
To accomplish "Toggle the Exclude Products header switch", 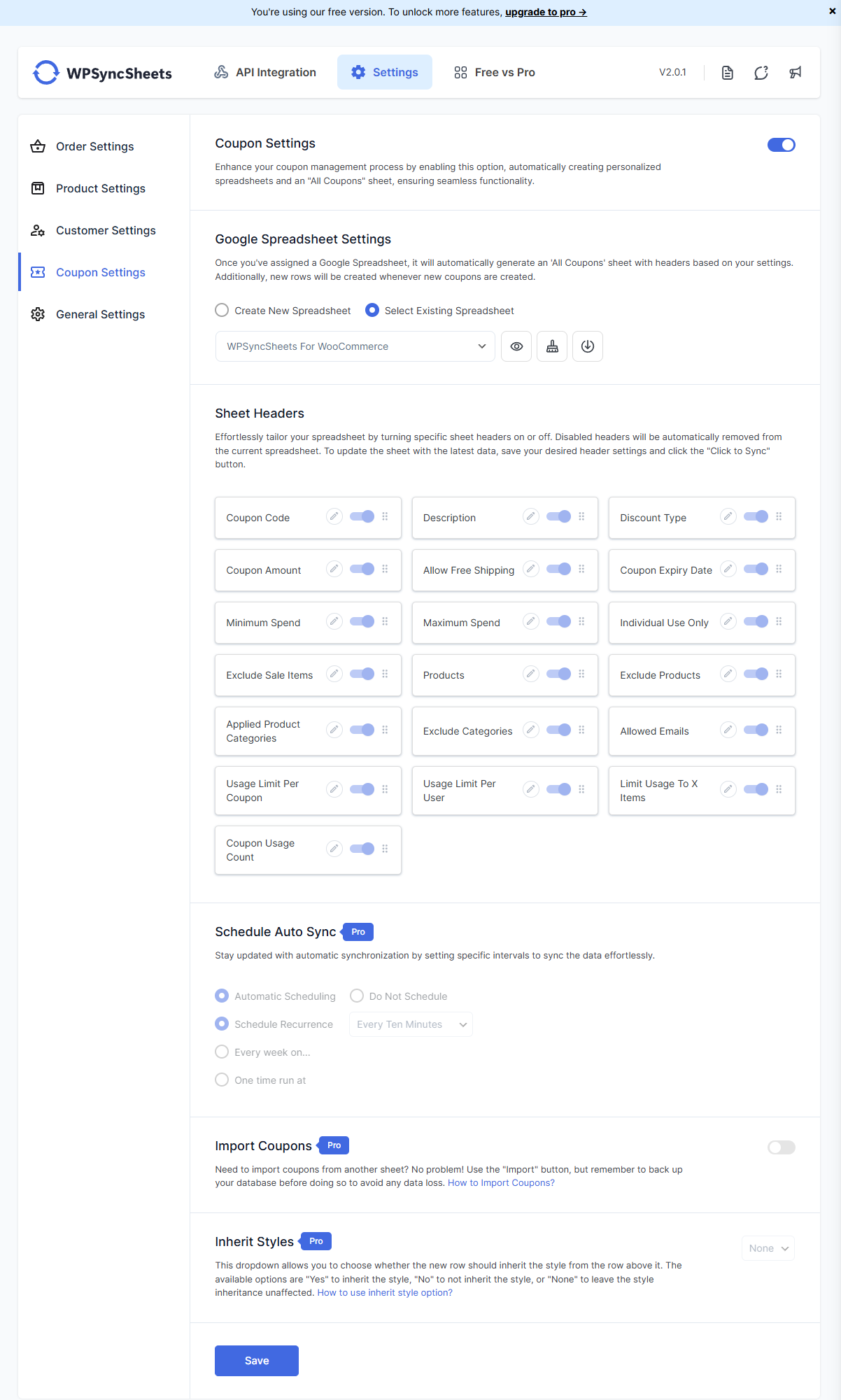I will click(756, 674).
